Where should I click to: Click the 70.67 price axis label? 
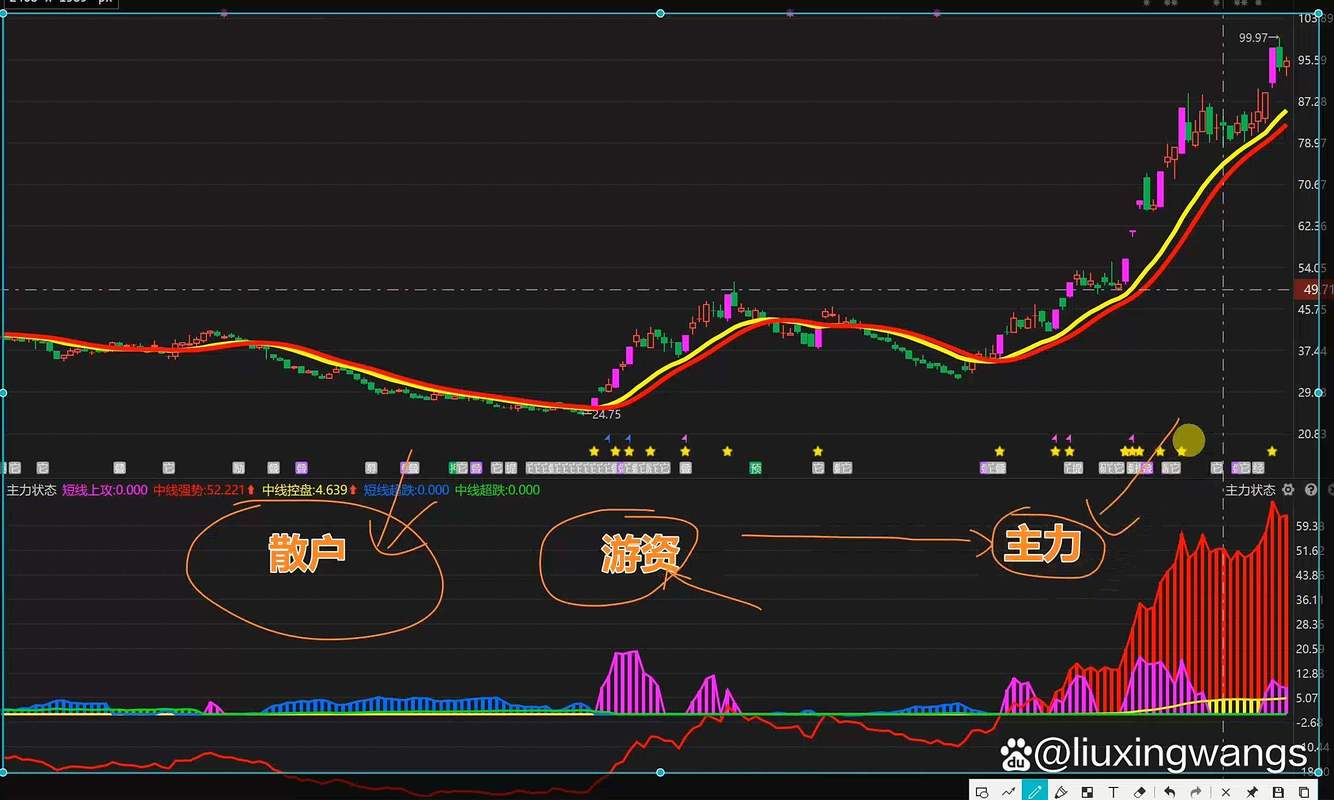1313,185
